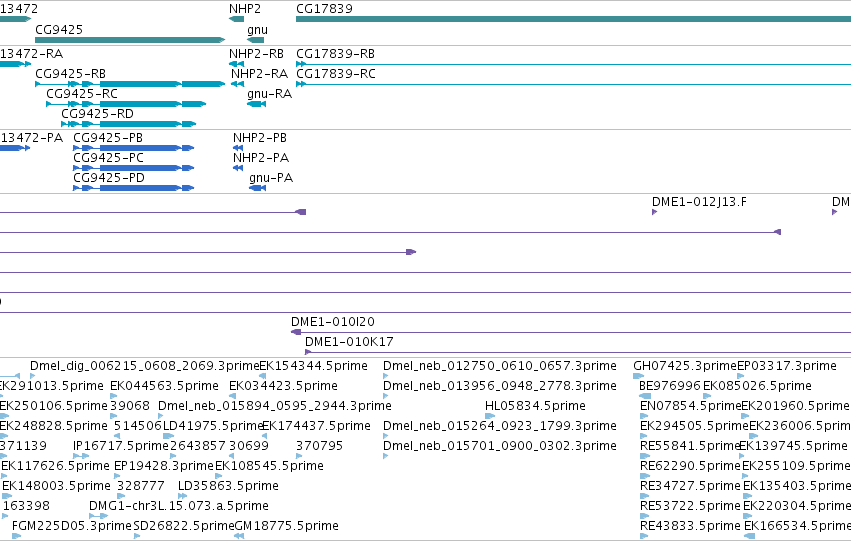851x541 pixels.
Task: Click the CG9425-RC transcript feature
Action: (x=126, y=104)
